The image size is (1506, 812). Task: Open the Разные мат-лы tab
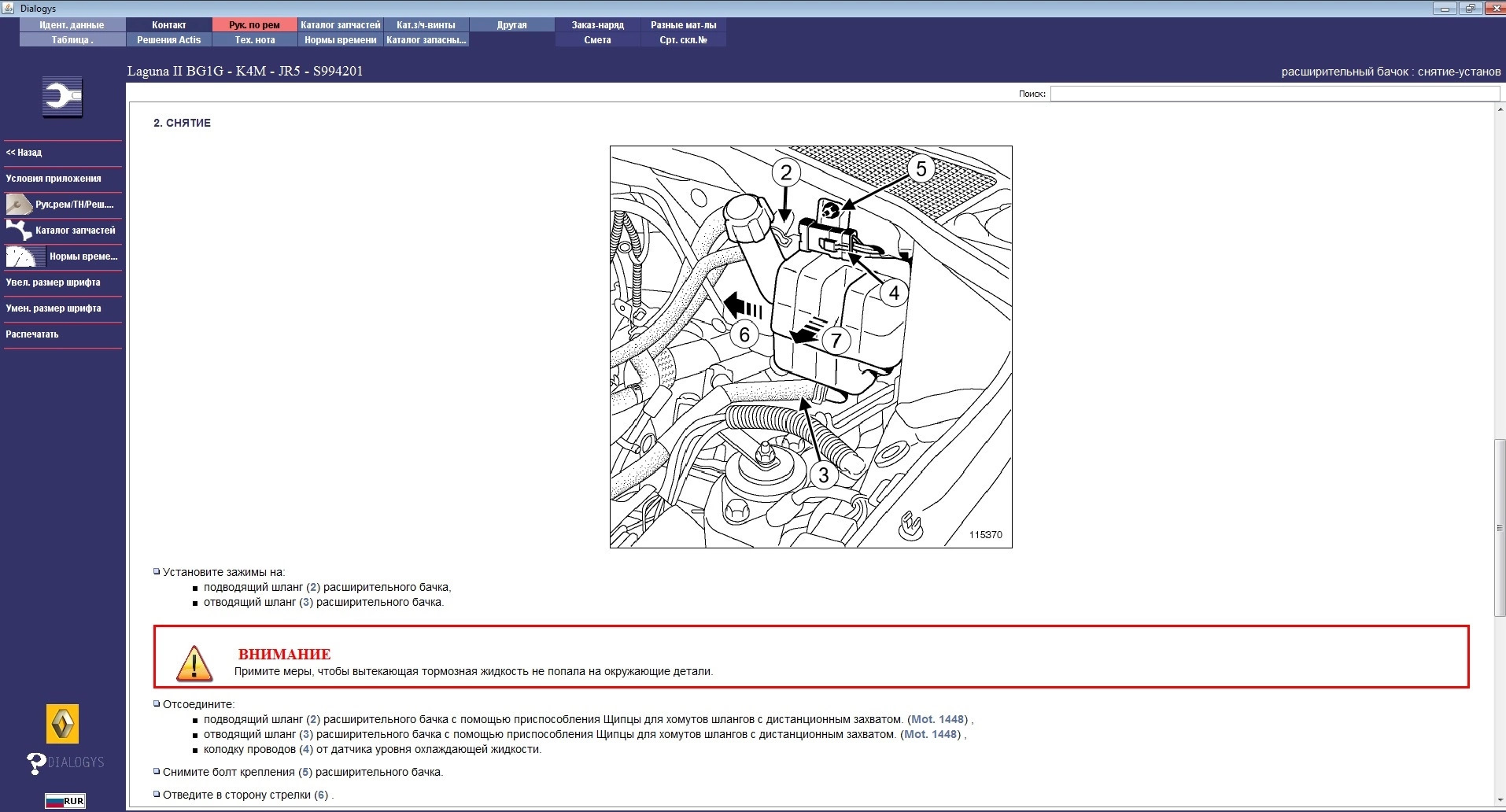(683, 25)
